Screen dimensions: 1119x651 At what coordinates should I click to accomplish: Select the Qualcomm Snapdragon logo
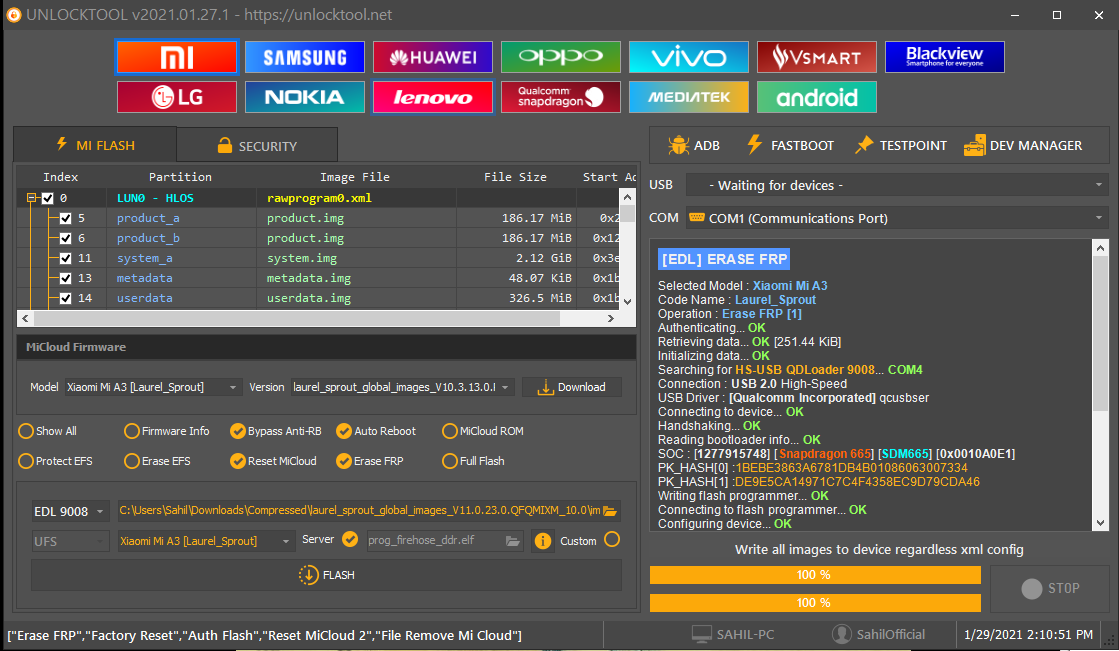click(561, 97)
